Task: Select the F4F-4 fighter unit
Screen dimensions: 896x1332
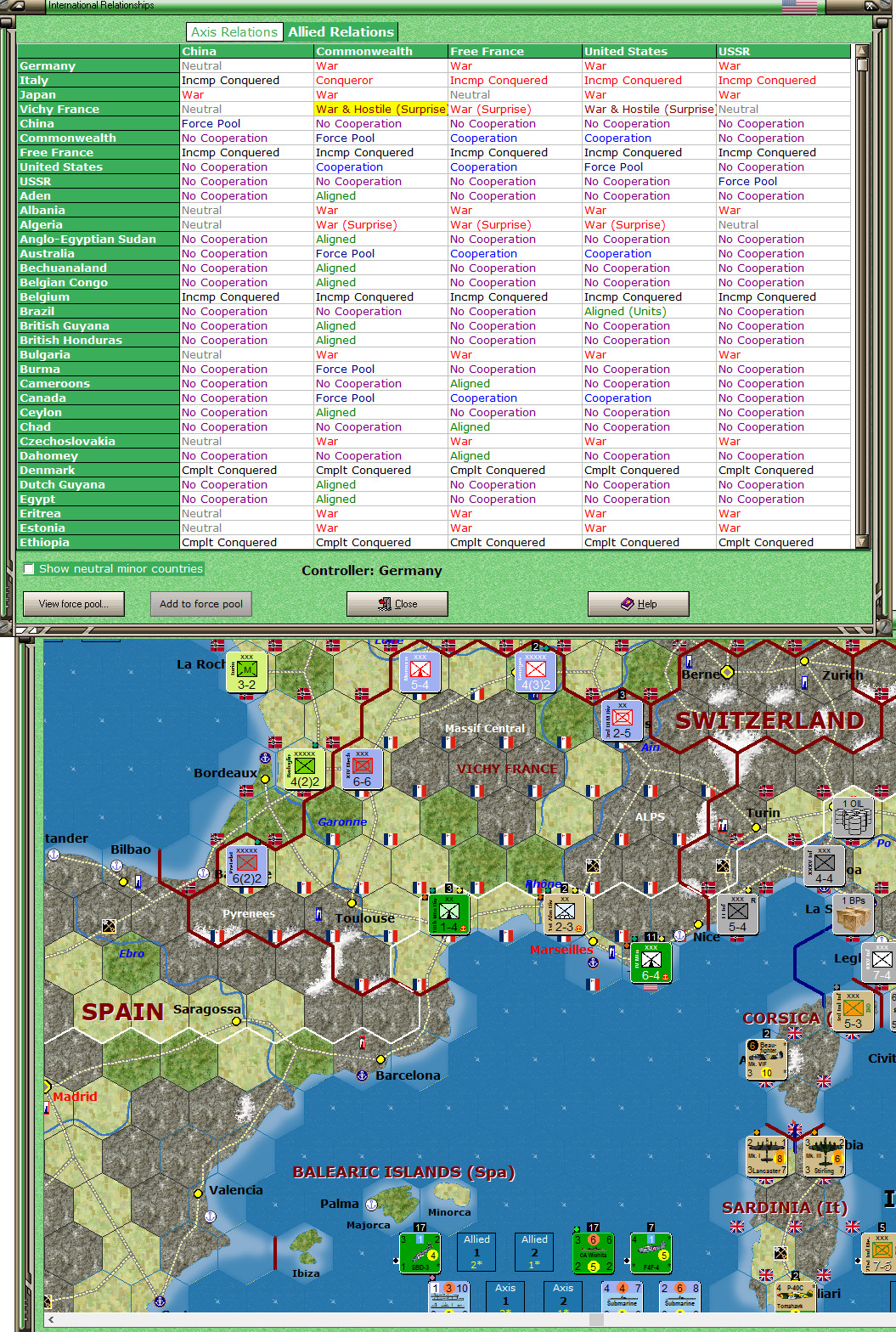Action: [651, 1254]
